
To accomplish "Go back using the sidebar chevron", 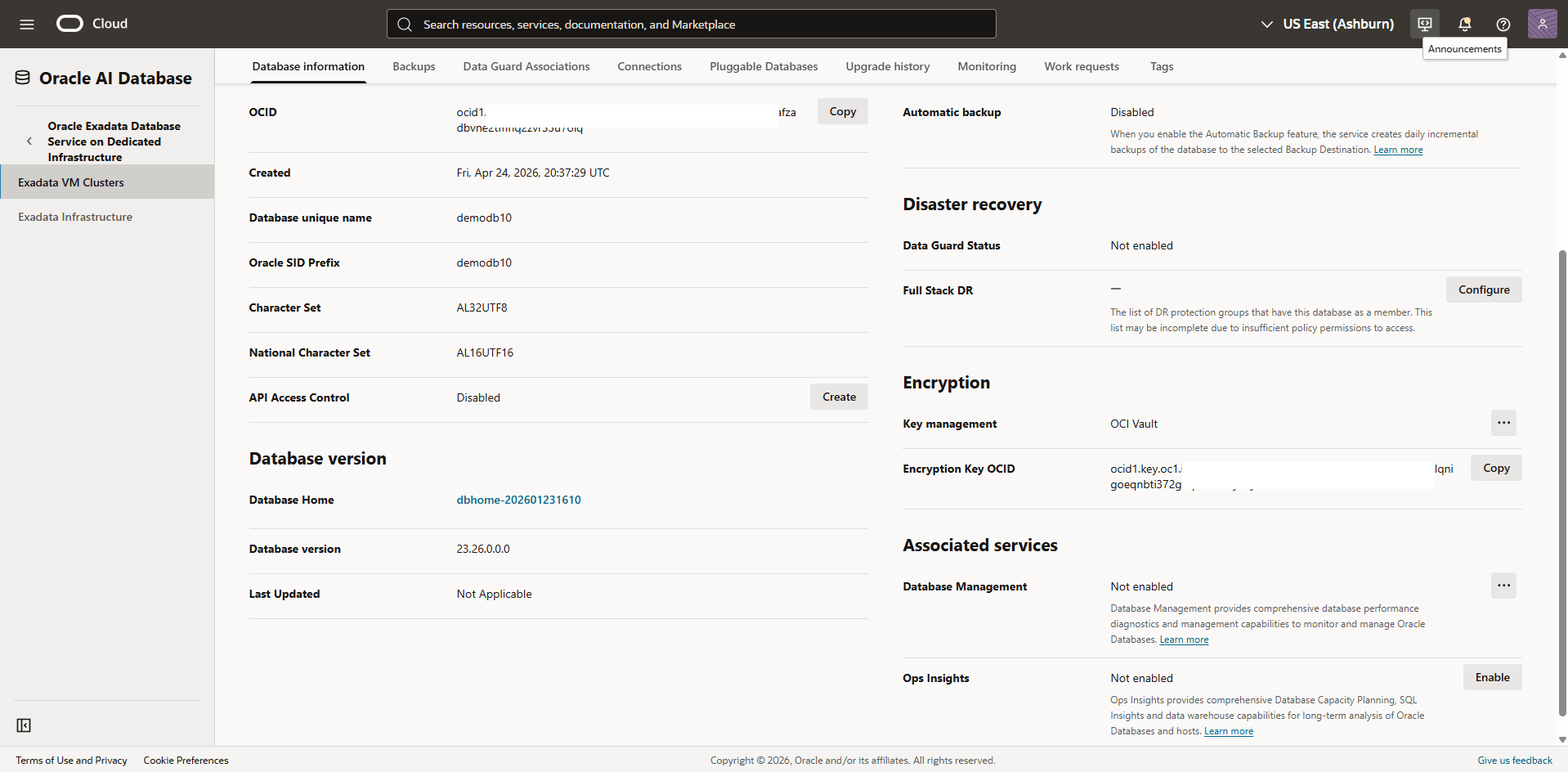I will point(29,141).
